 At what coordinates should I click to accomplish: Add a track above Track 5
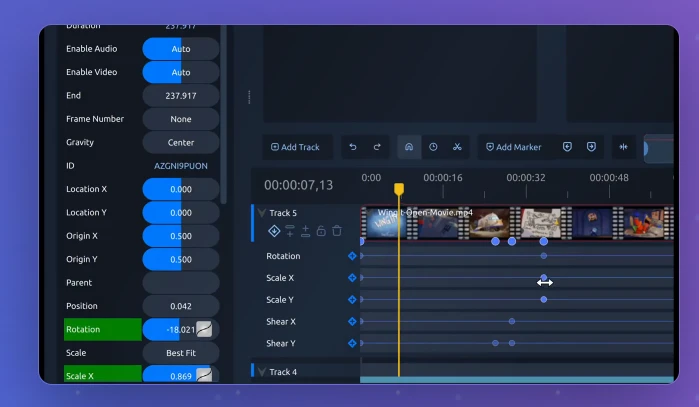coord(290,230)
